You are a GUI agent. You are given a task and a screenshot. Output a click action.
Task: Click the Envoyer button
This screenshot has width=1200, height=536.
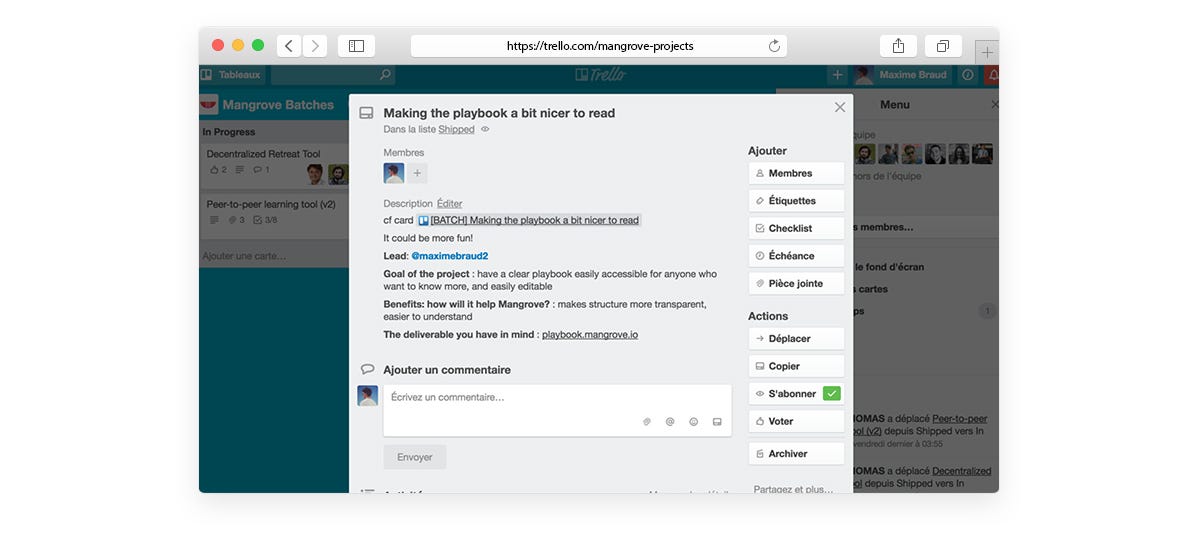point(415,457)
